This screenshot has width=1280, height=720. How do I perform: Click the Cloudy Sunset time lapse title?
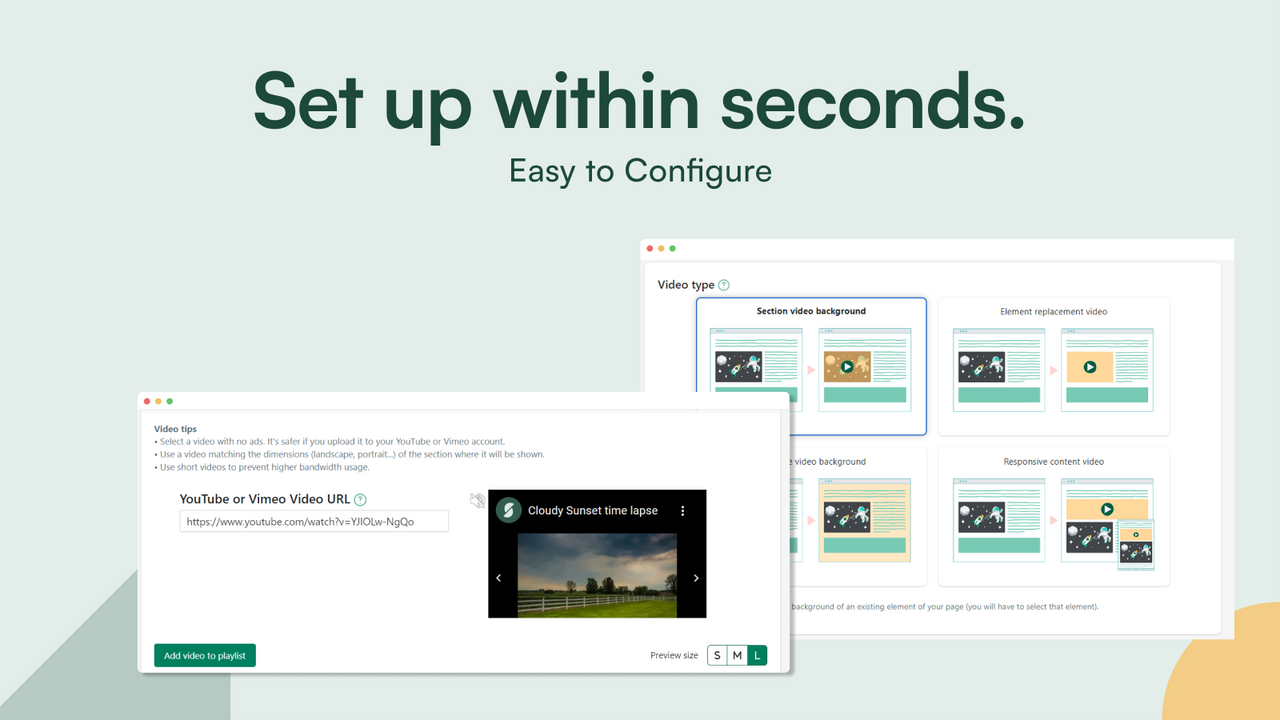[x=593, y=510]
